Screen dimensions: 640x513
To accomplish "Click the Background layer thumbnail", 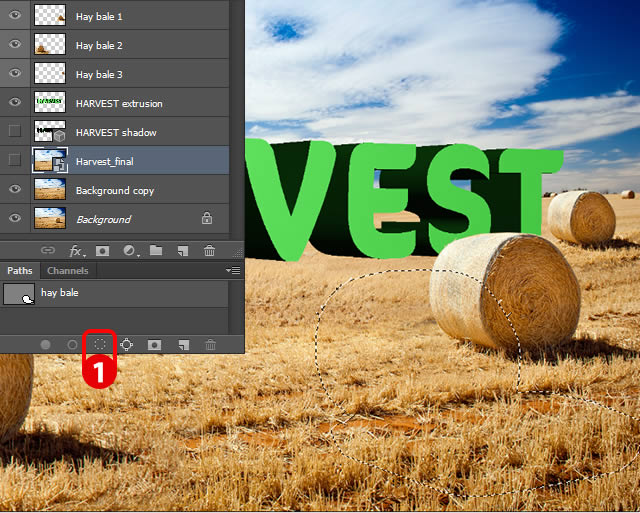I will [50, 218].
